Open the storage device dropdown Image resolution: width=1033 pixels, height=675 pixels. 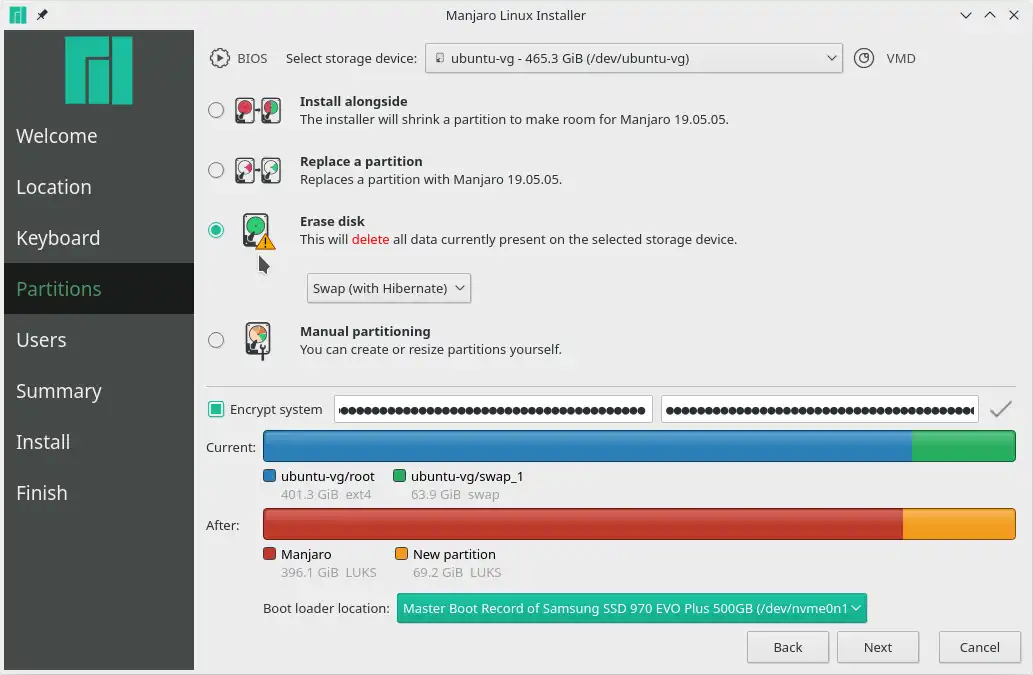point(634,58)
